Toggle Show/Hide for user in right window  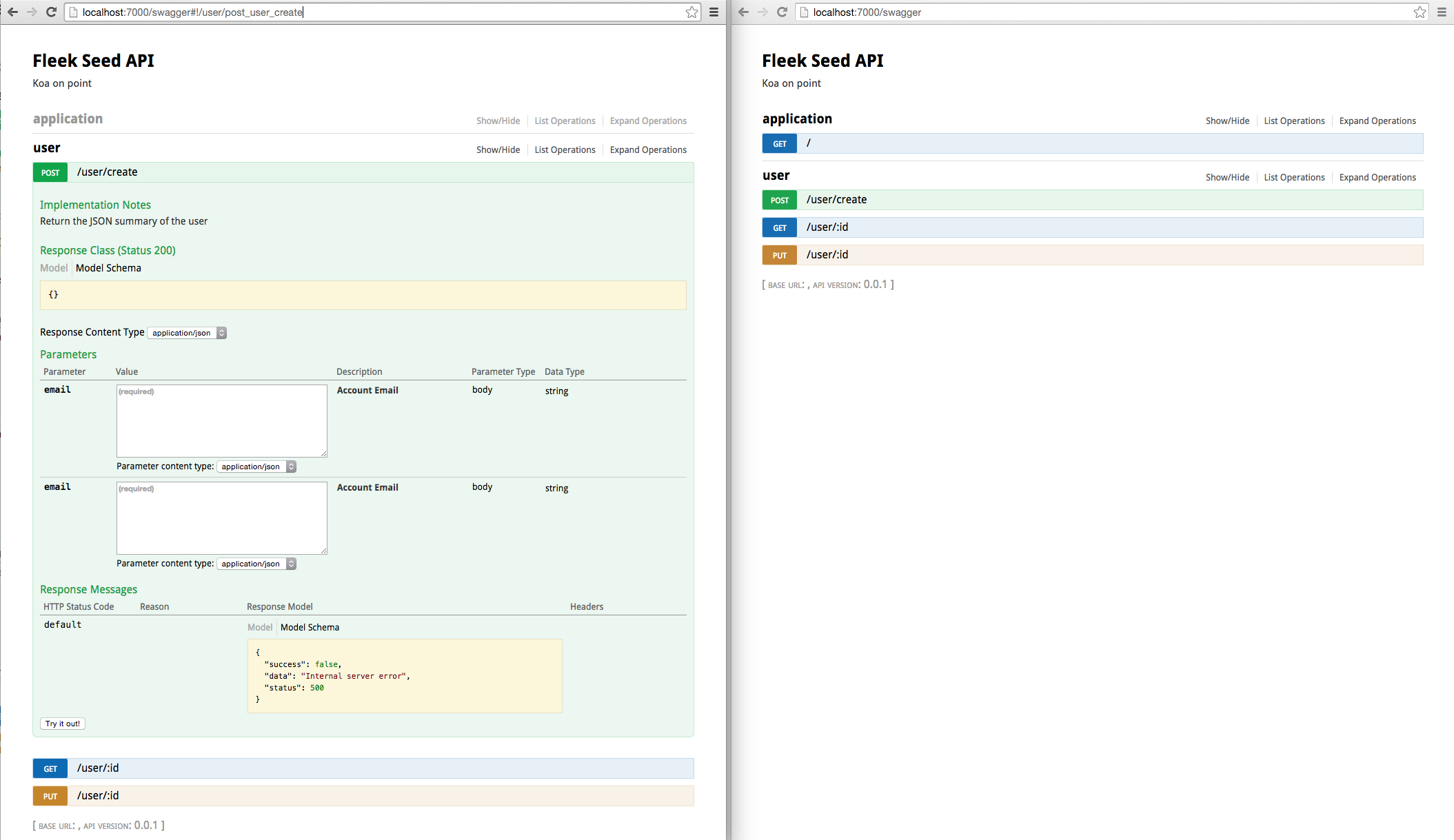pos(1227,177)
